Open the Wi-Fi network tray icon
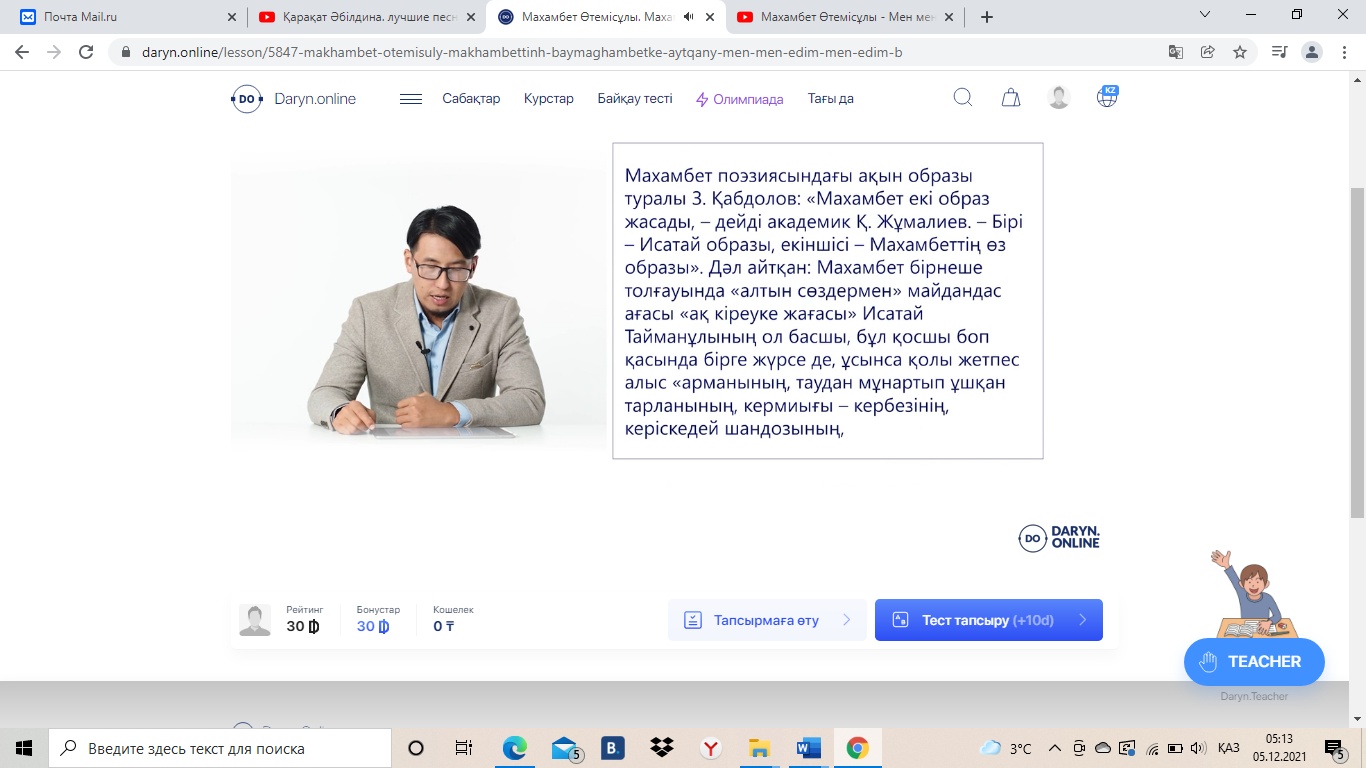The image size is (1366, 768). (x=1152, y=748)
